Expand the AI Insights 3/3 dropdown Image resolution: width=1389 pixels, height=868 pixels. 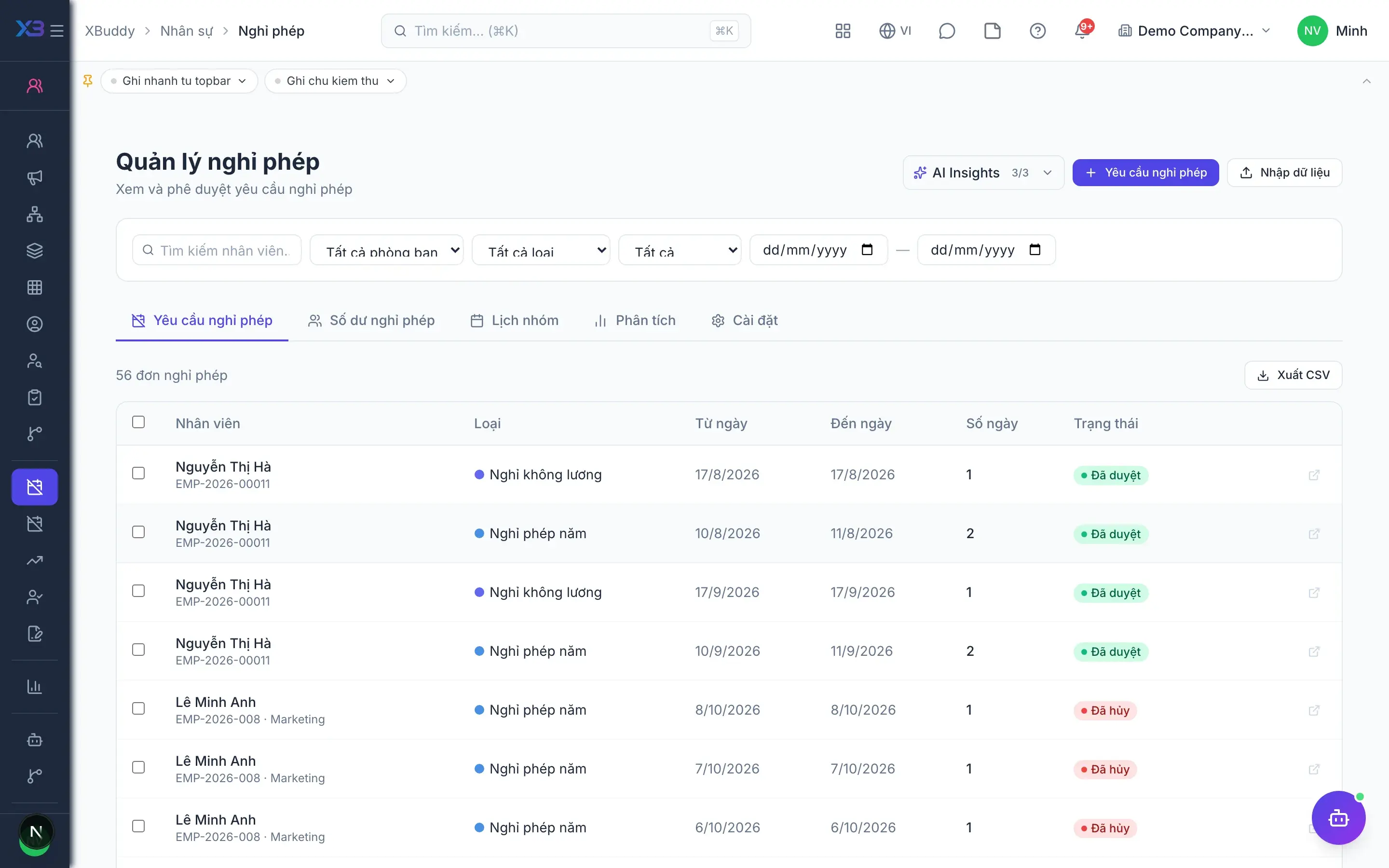pos(983,173)
